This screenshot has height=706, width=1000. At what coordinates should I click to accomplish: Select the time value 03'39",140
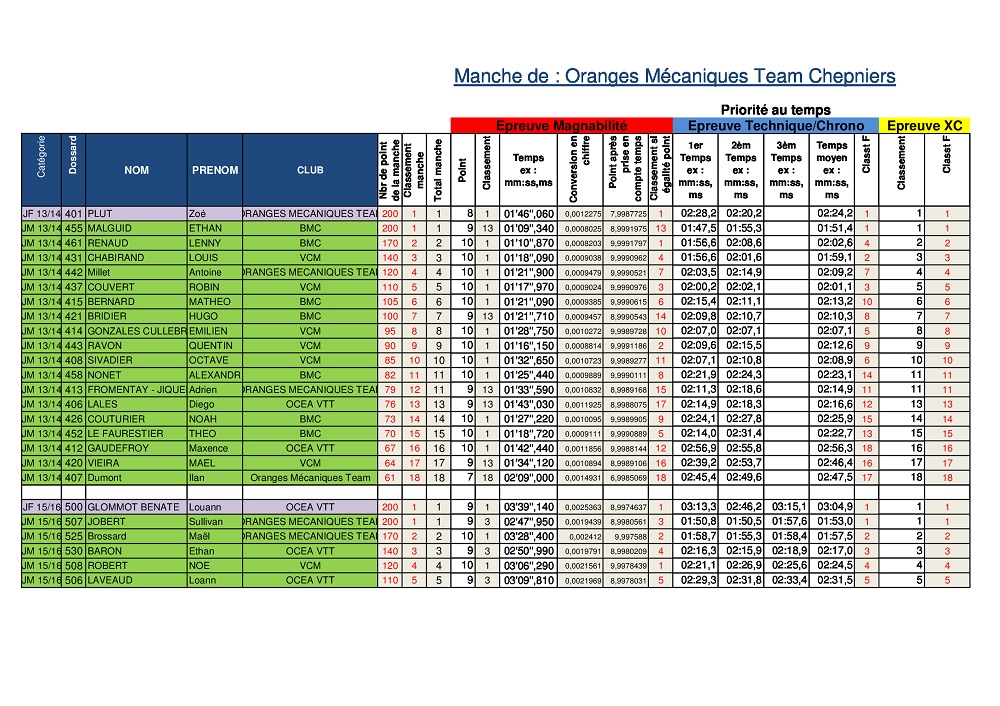[529, 507]
